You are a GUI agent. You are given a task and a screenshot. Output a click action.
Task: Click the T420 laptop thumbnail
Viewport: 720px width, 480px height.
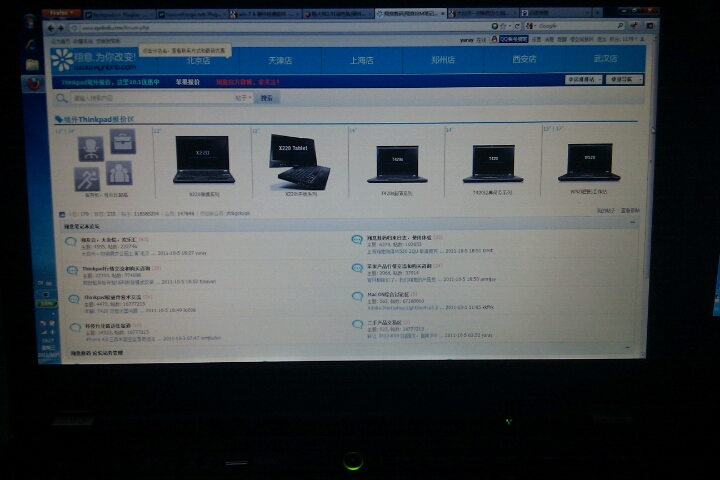click(x=493, y=164)
